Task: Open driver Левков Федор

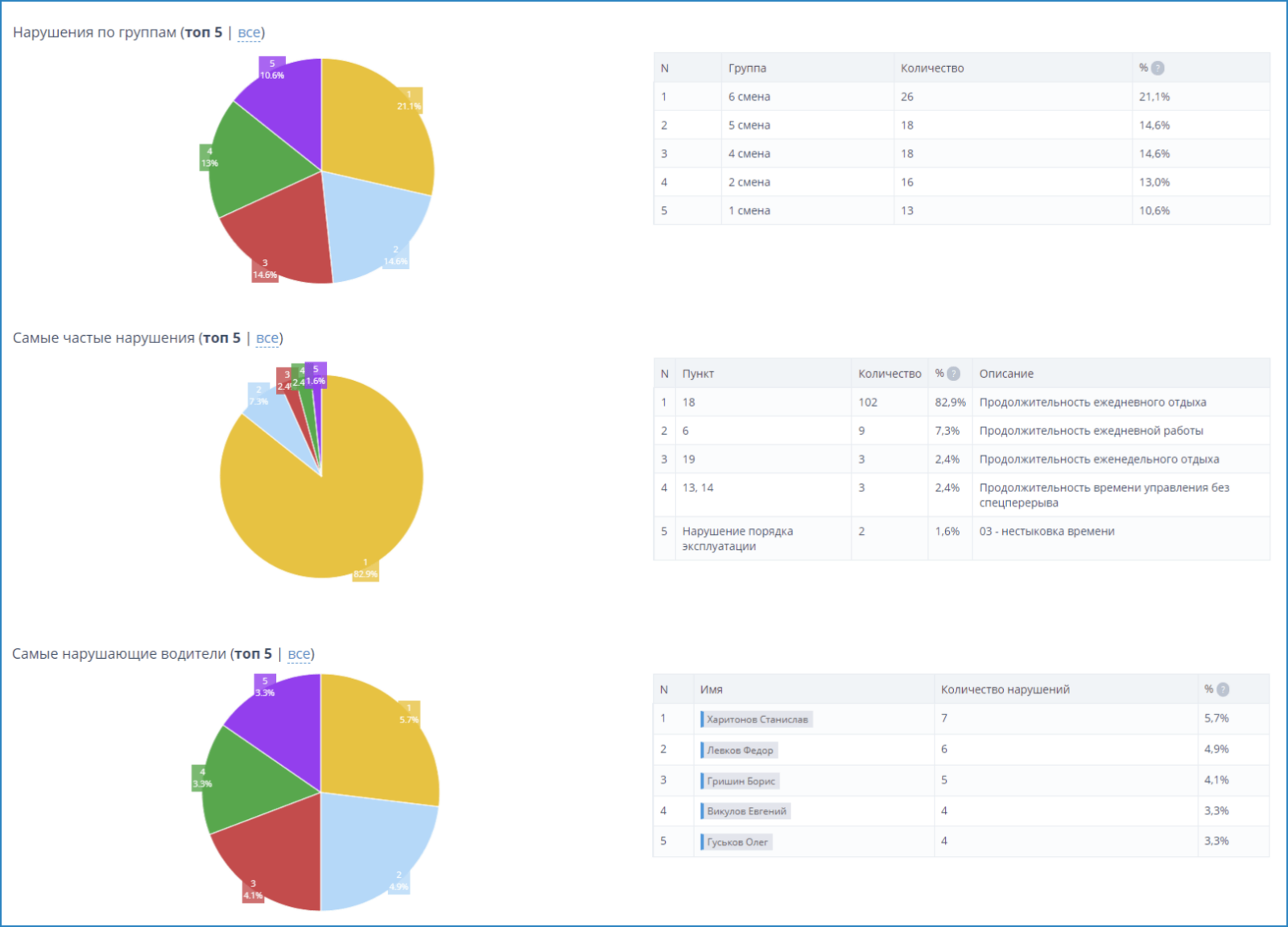Action: [739, 750]
